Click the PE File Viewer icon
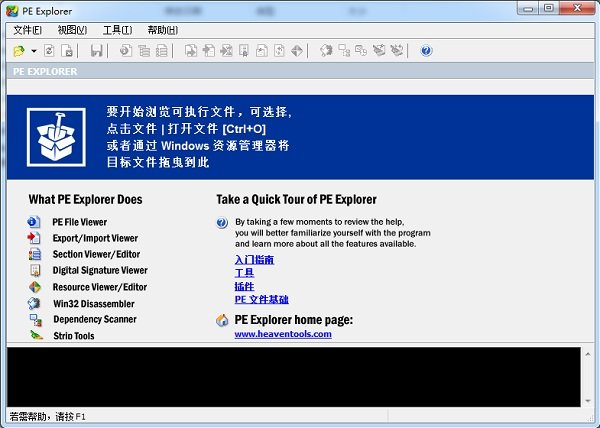Image resolution: width=600 pixels, height=428 pixels. [x=33, y=222]
